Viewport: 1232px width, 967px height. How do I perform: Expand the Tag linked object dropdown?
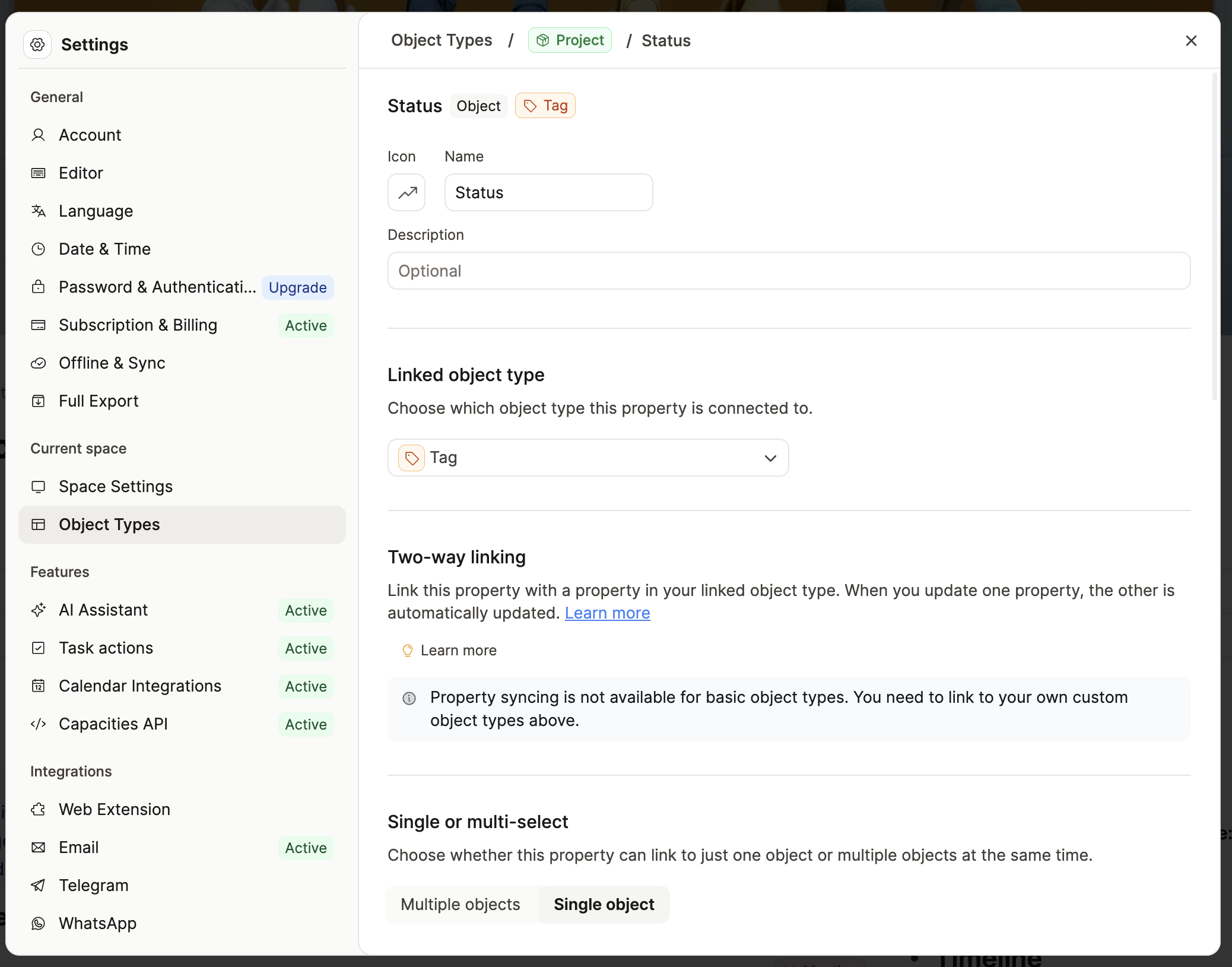[588, 458]
